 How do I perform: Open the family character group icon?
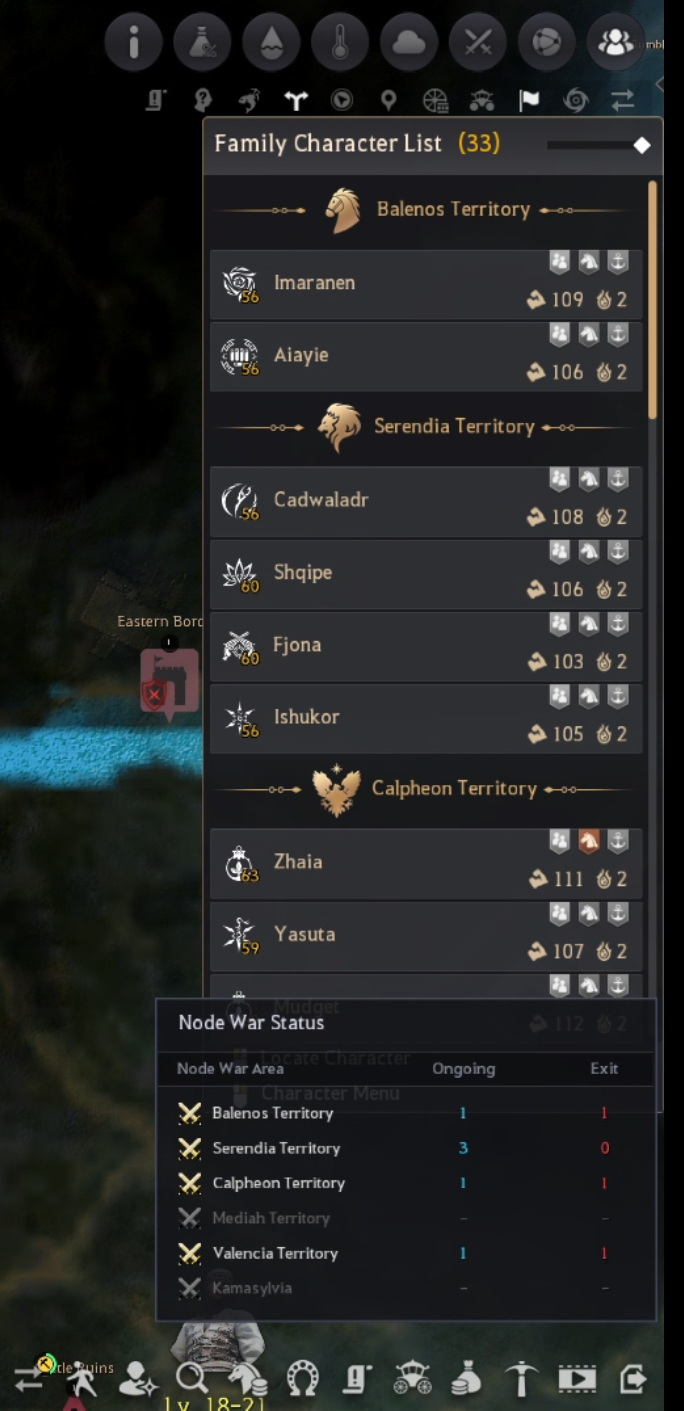[615, 42]
